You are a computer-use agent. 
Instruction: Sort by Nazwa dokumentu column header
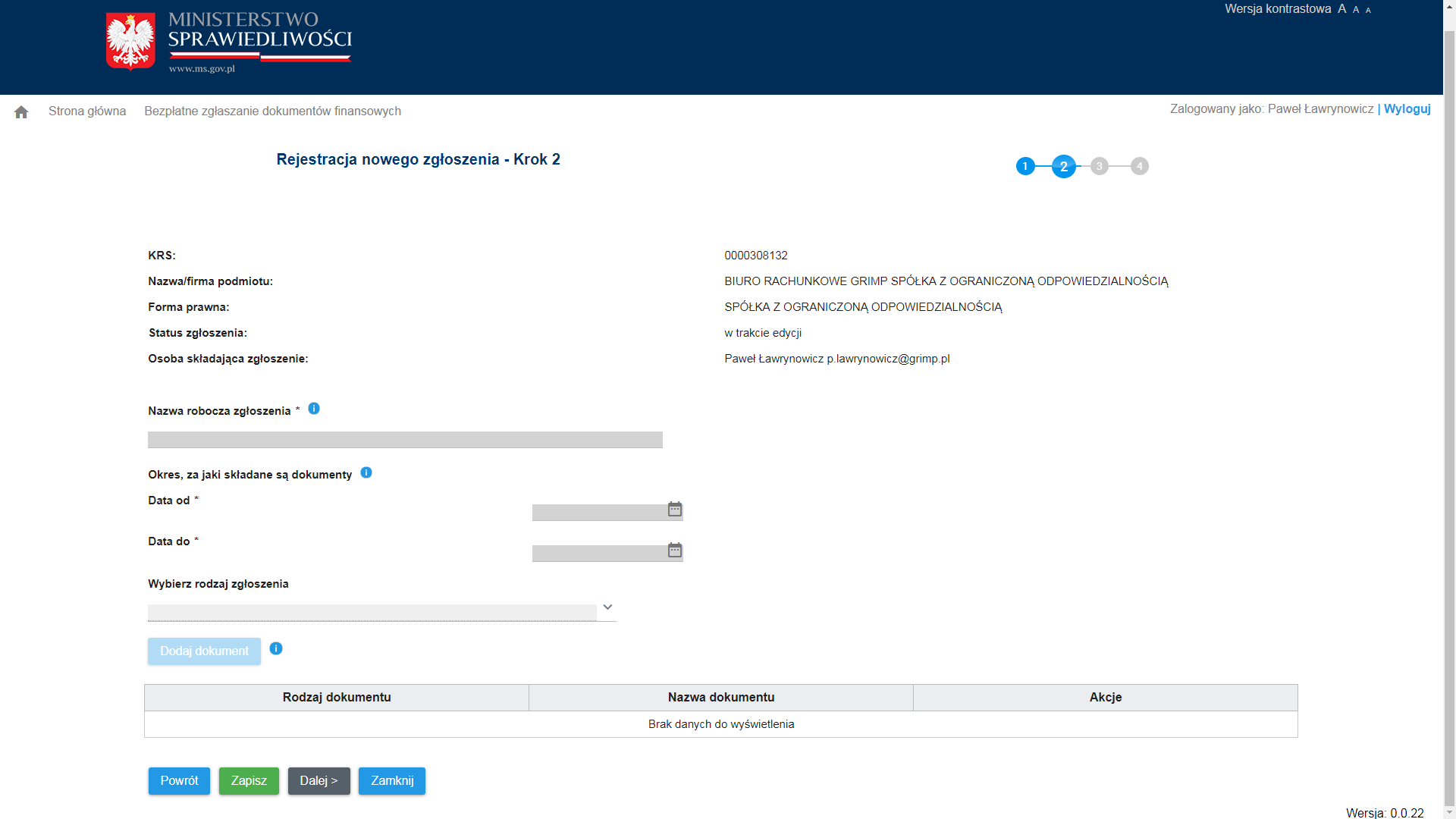click(721, 698)
